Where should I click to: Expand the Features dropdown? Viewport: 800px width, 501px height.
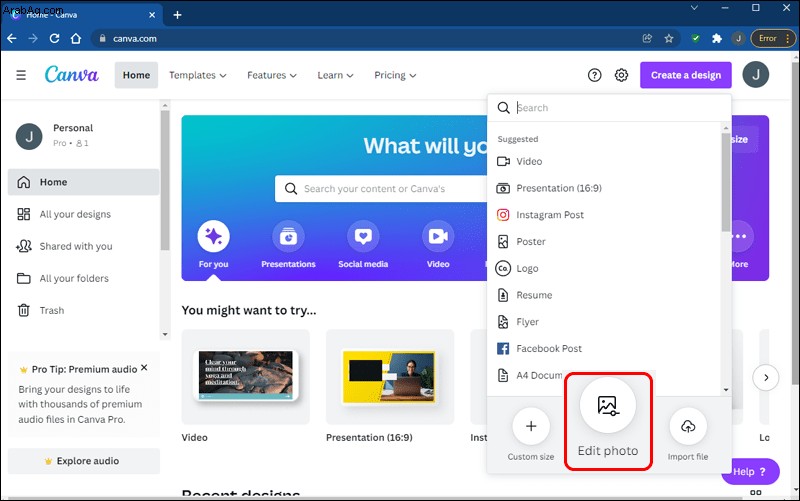(271, 75)
